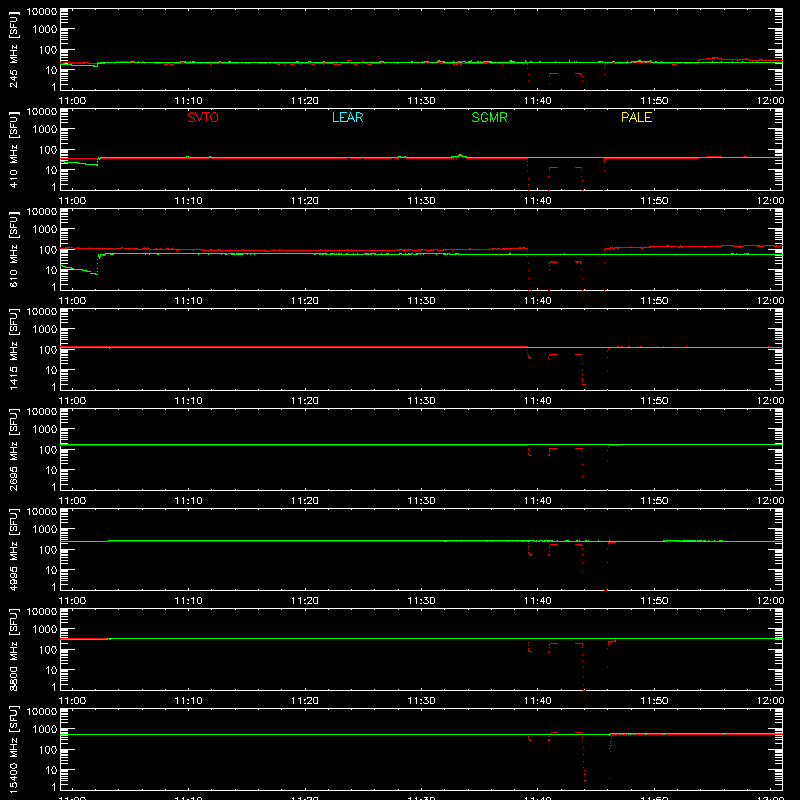Click the cyan LEAR station legend label
The image size is (800, 800).
point(347,117)
